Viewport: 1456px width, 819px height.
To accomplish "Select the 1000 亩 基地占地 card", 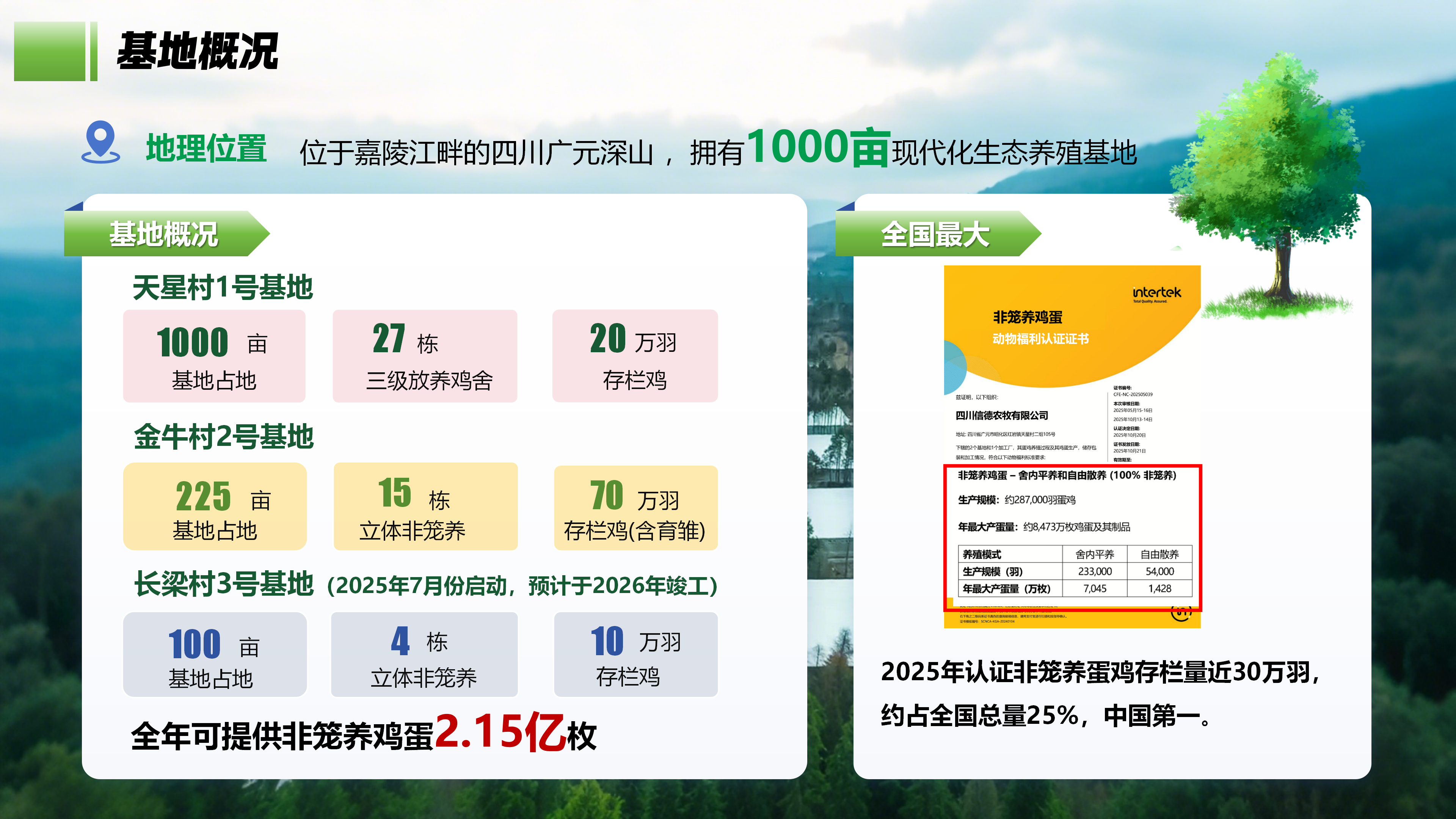I will coord(214,356).
